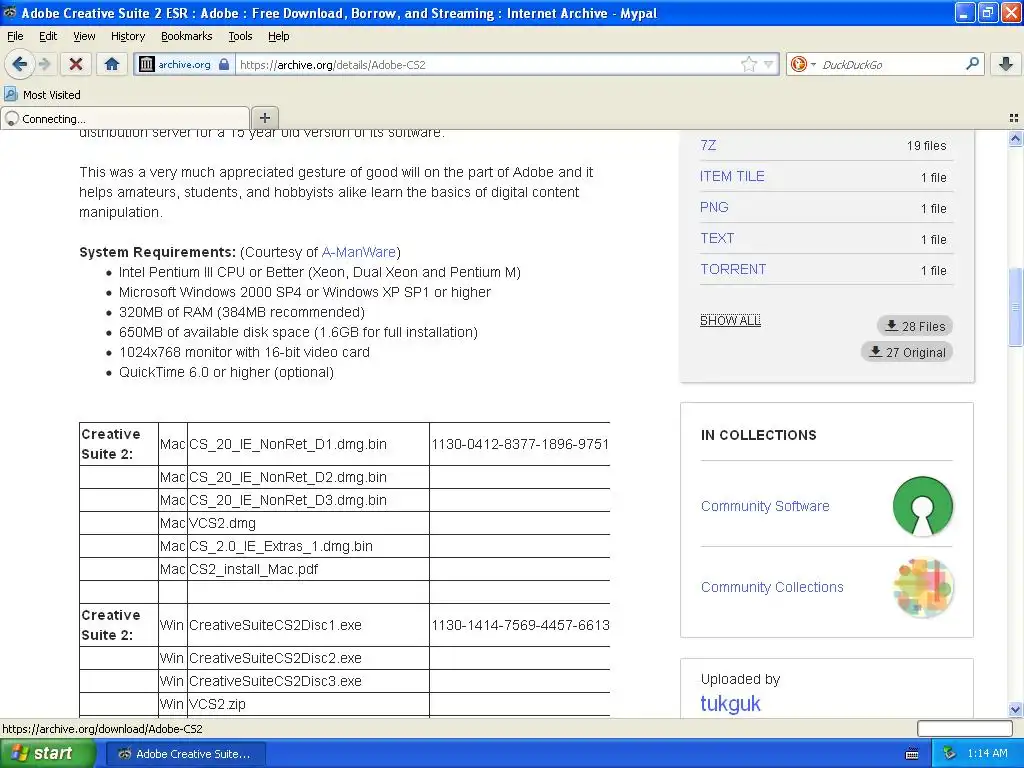Click the VCS2.zip table cell
1024x768 pixels.
pos(308,704)
